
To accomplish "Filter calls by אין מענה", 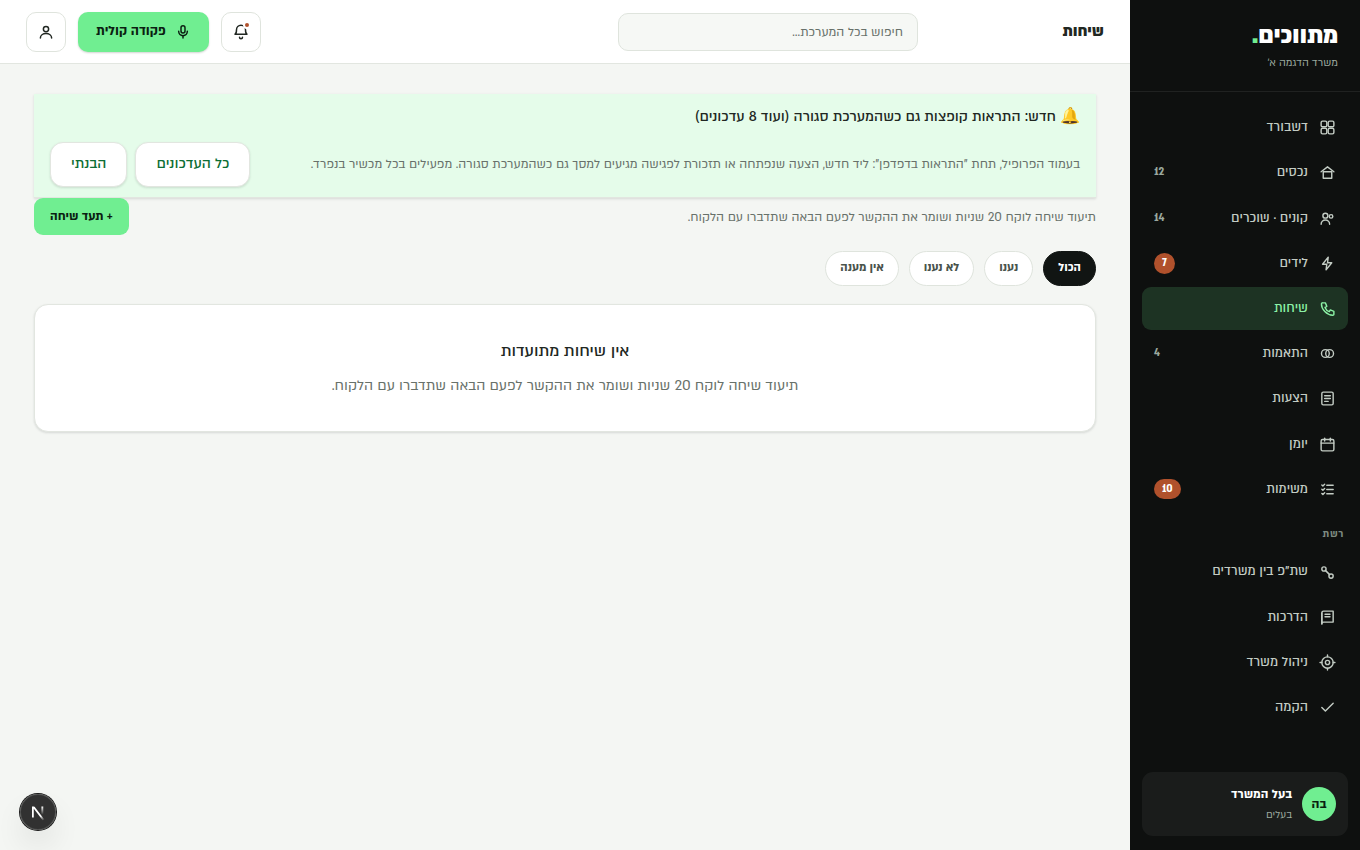I will [x=862, y=268].
